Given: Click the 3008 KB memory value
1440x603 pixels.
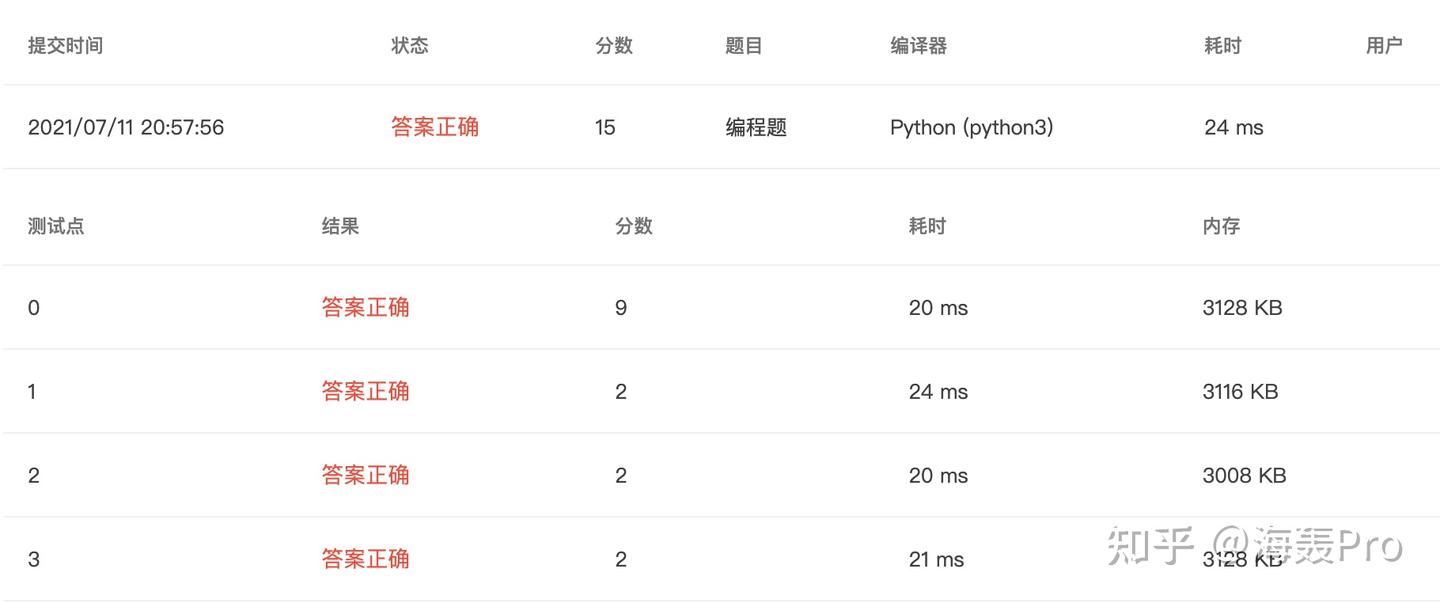Looking at the screenshot, I should (1244, 475).
